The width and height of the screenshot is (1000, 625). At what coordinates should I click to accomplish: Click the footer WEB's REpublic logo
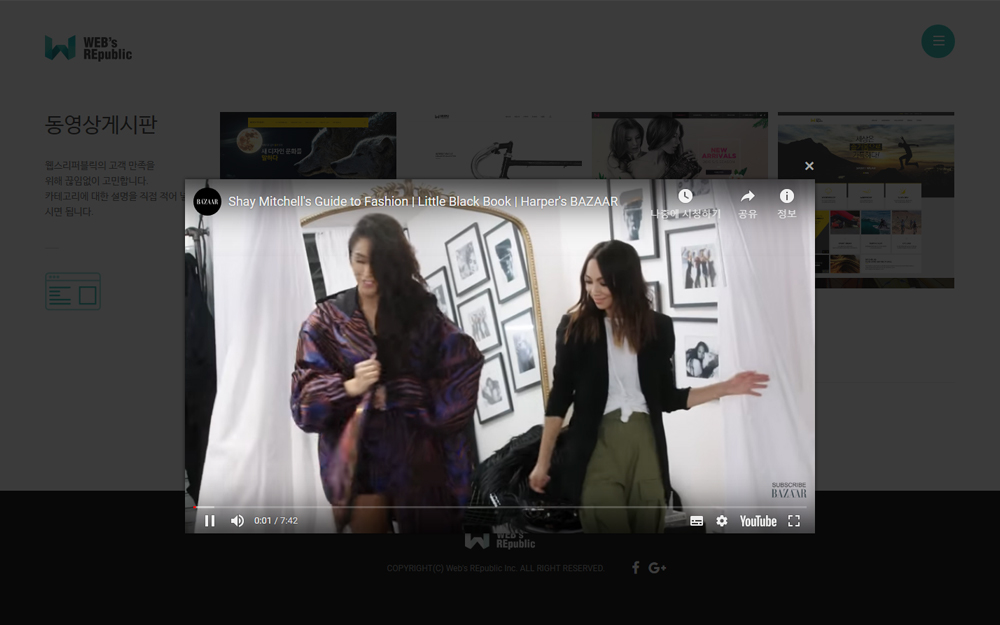coord(499,541)
